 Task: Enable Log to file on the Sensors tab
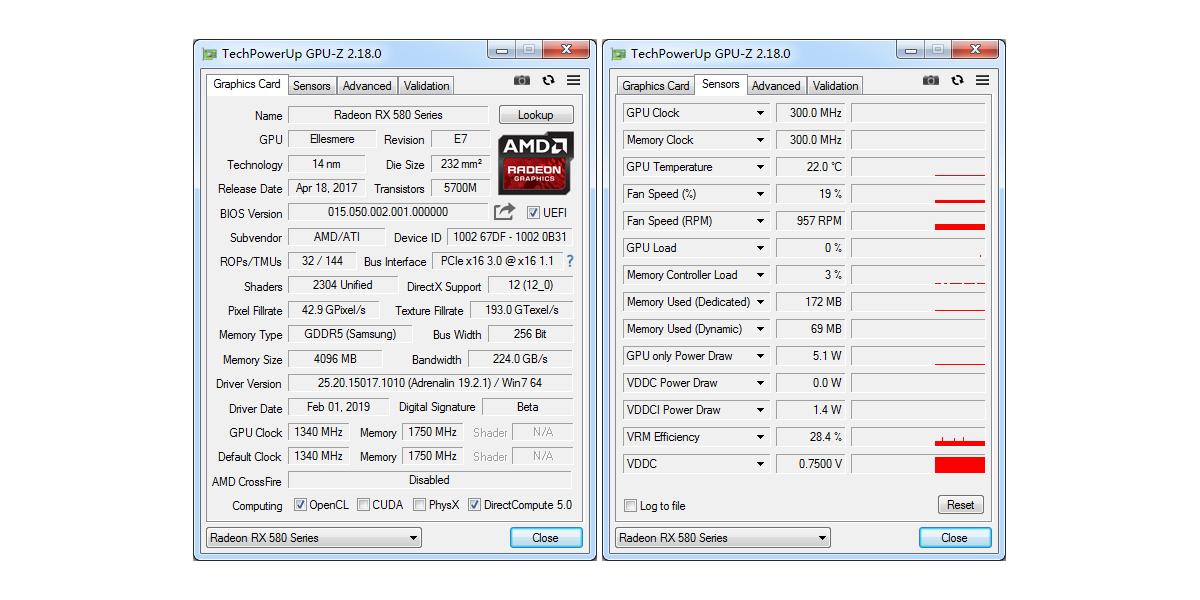coord(631,505)
